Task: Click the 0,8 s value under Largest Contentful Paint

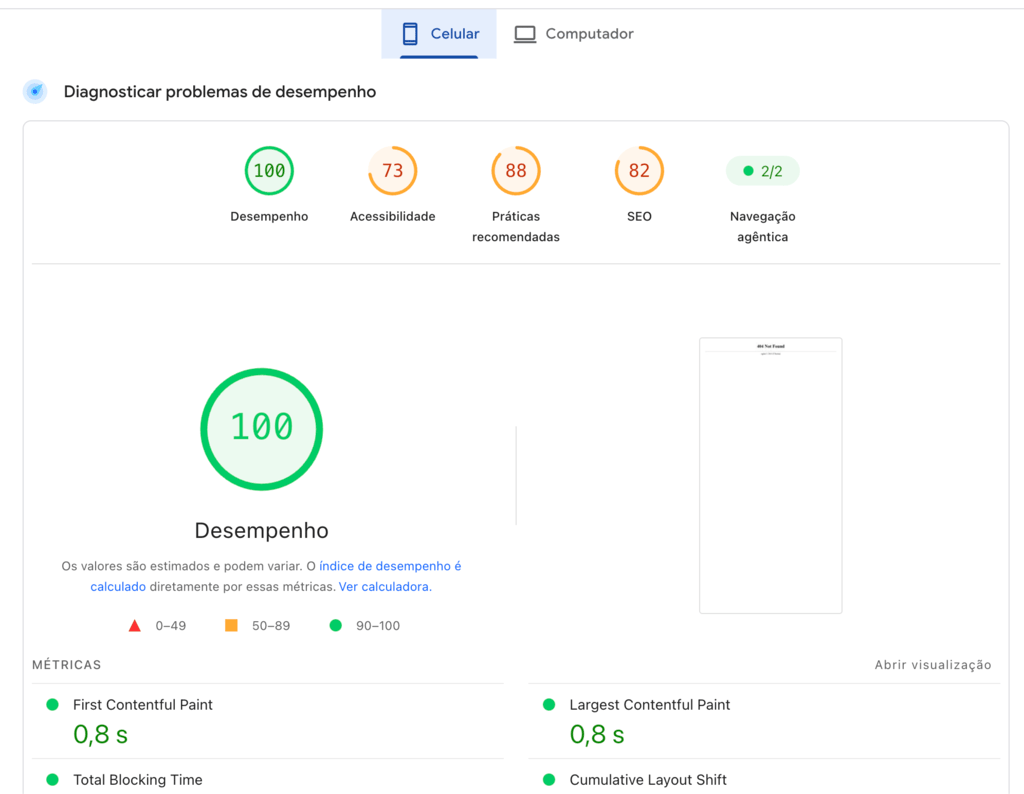Action: [x=597, y=735]
